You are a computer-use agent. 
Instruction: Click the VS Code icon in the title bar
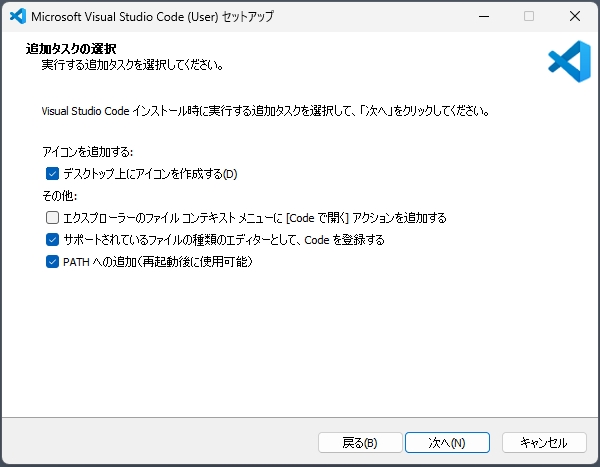[x=17, y=16]
